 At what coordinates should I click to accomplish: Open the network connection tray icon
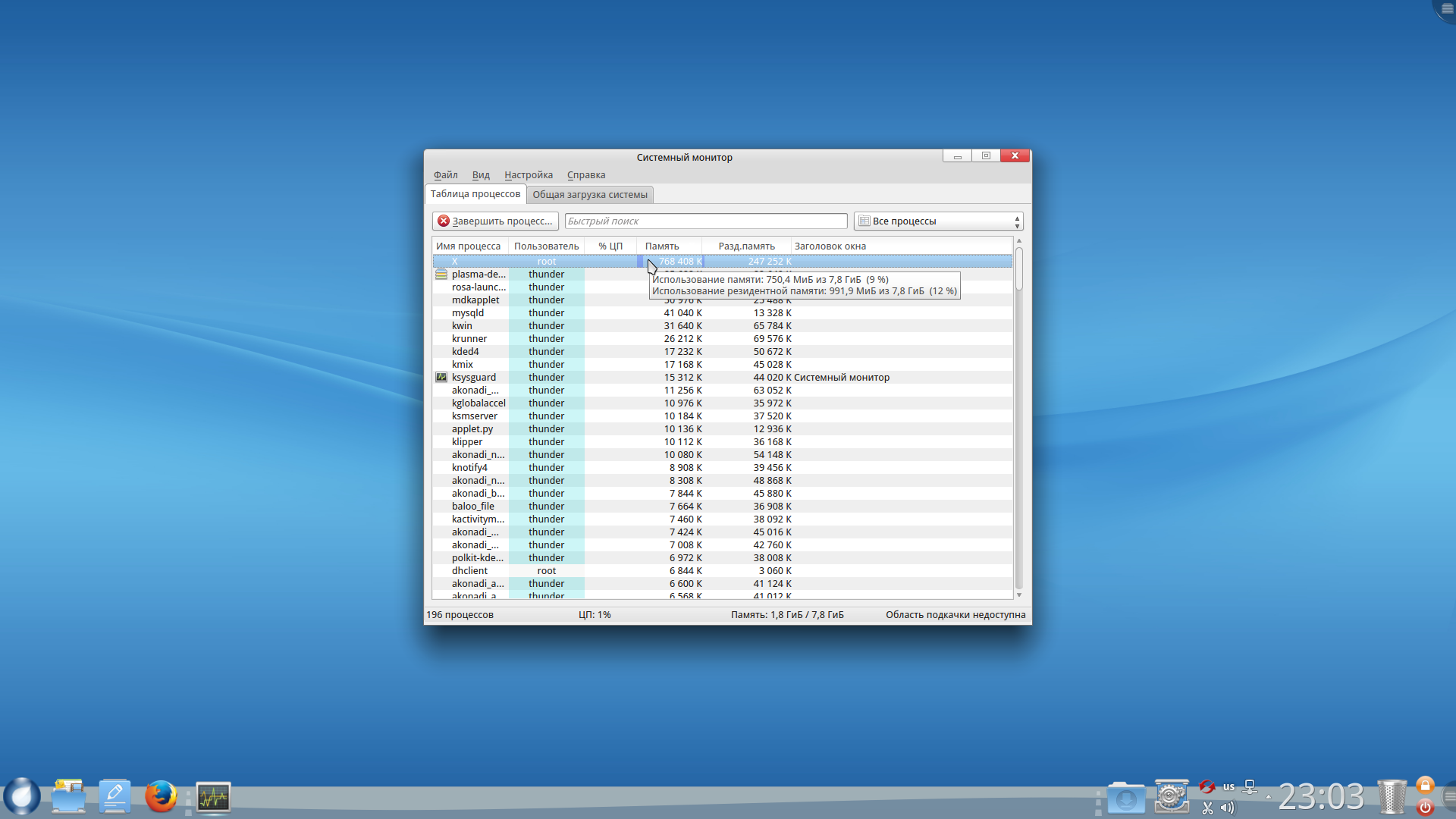(1250, 786)
